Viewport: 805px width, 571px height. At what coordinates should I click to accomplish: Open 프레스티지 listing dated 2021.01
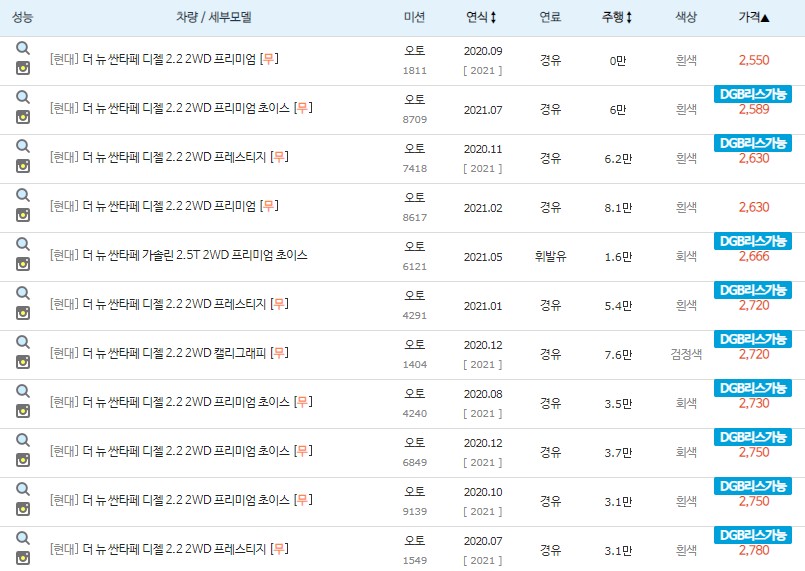point(169,304)
